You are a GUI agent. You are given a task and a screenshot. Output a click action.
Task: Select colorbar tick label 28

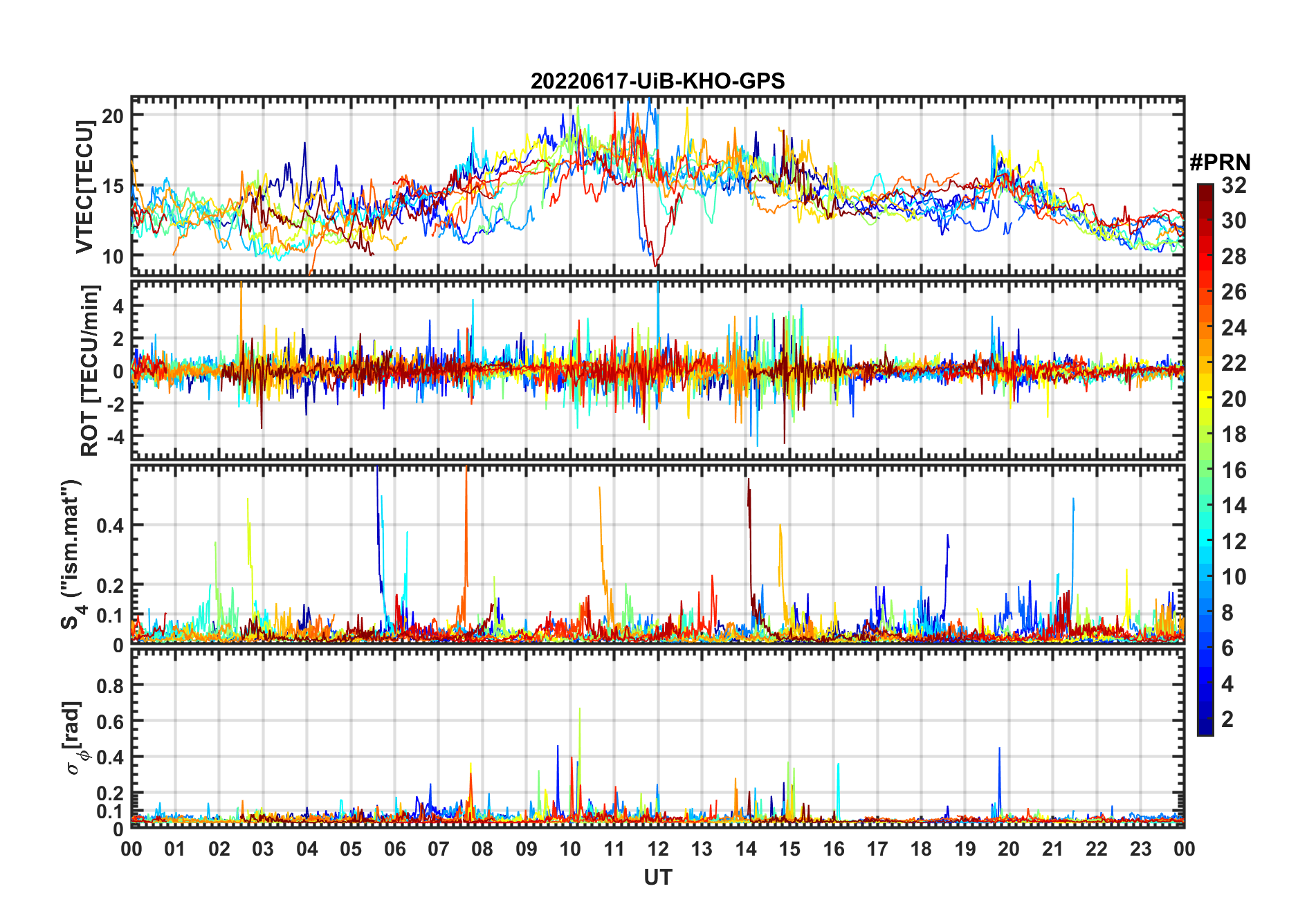[1234, 257]
